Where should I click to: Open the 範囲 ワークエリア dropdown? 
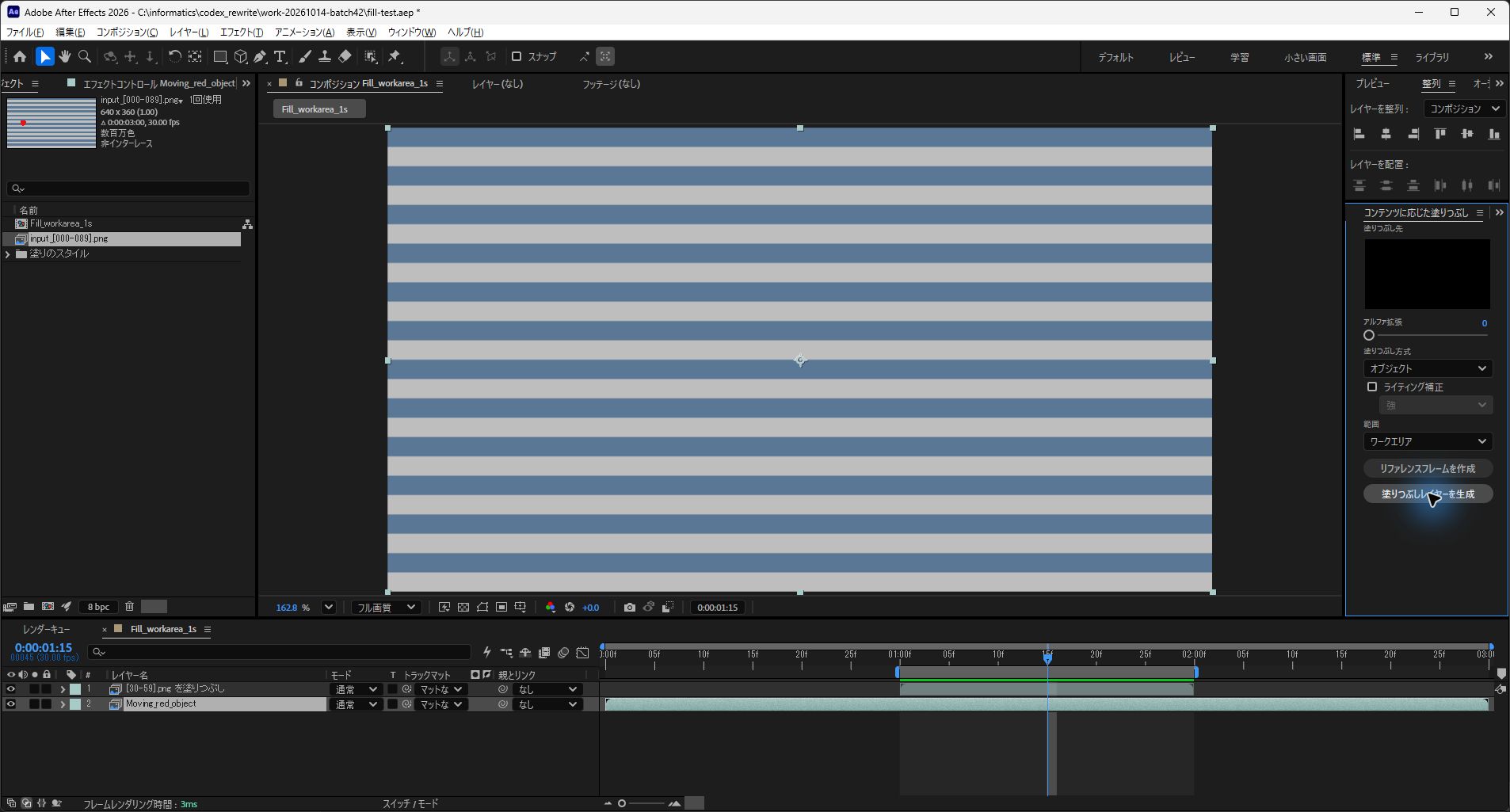coord(1428,441)
